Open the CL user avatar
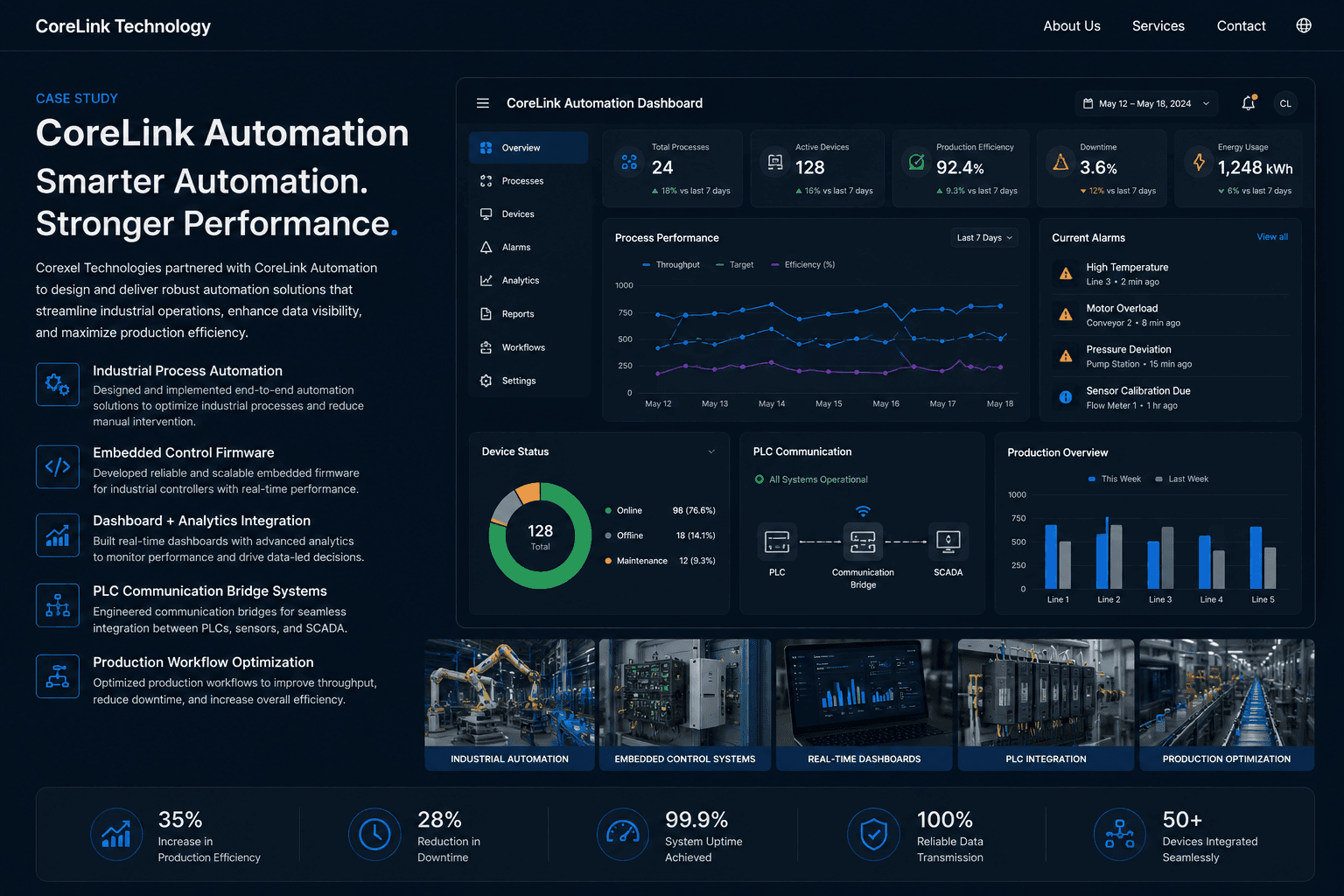1344x896 pixels. 1285,103
